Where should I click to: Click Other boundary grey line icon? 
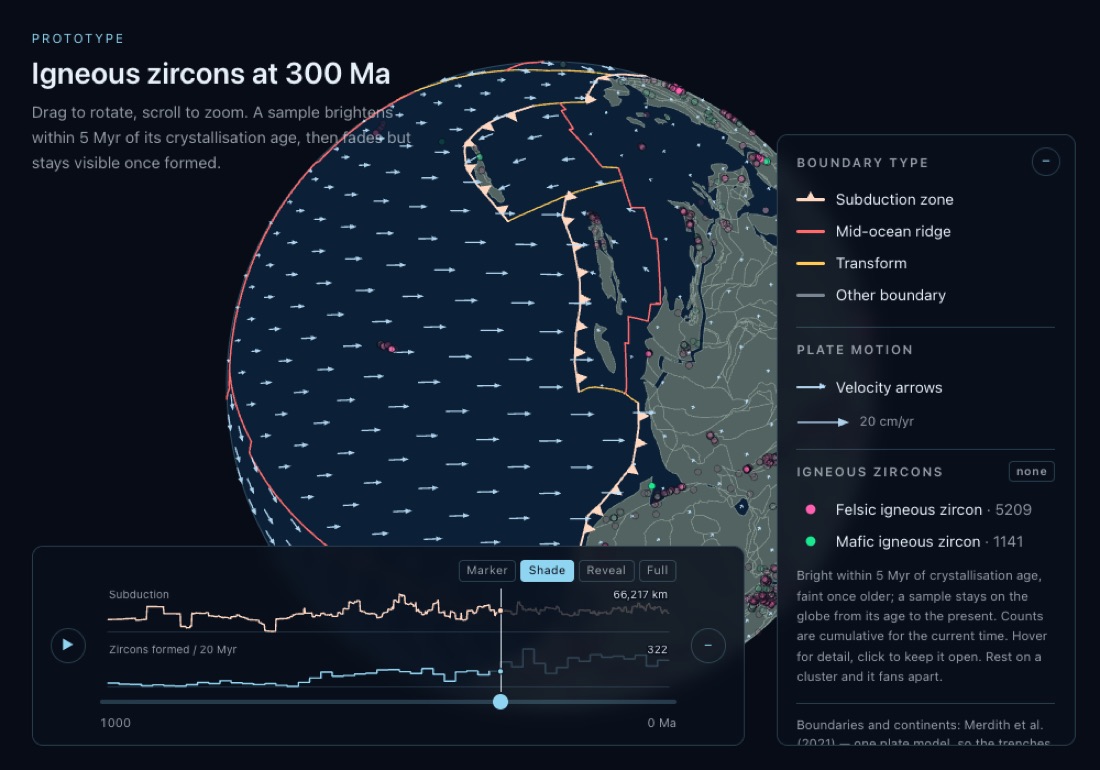tap(810, 295)
